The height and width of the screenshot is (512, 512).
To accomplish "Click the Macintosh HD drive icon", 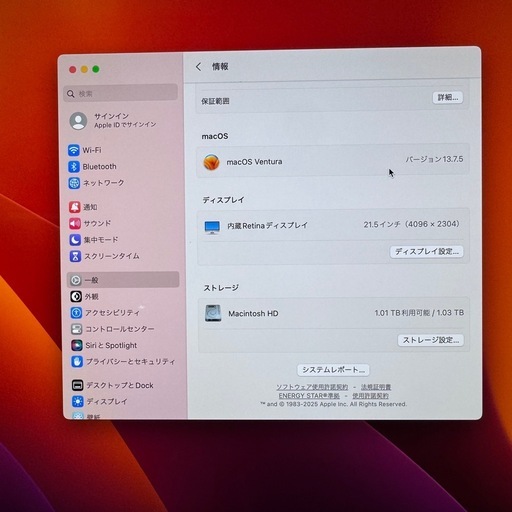I will click(213, 313).
